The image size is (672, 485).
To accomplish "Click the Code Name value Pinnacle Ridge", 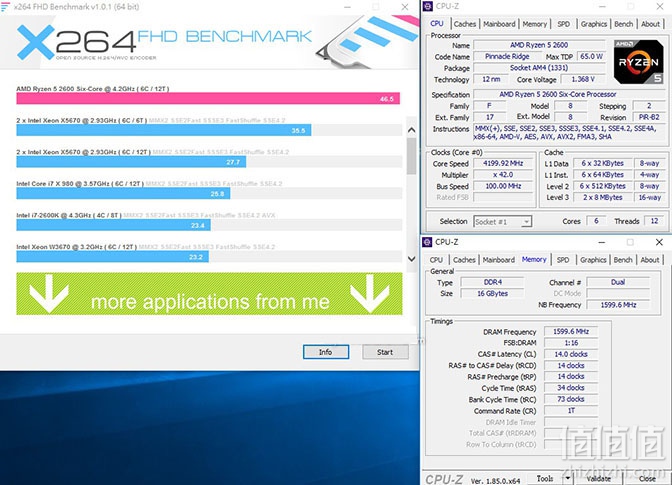I will 507,57.
